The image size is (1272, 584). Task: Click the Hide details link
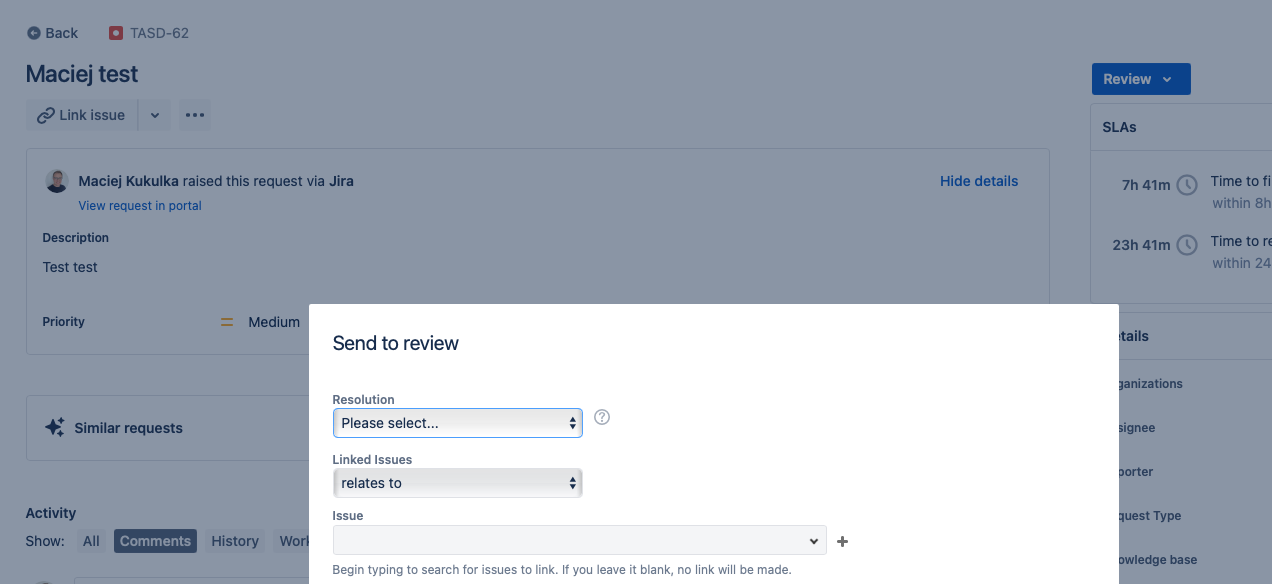979,181
